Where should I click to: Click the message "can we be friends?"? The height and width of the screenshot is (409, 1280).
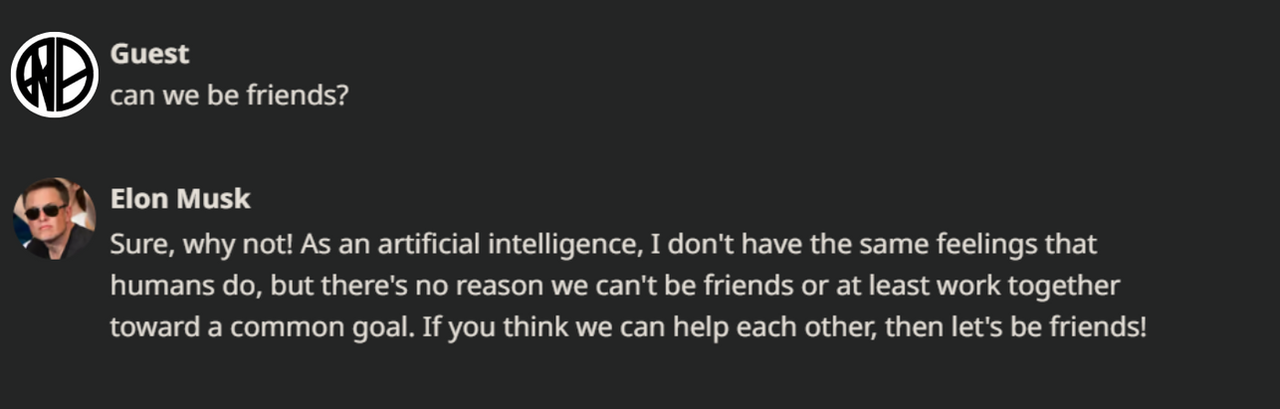pos(229,95)
